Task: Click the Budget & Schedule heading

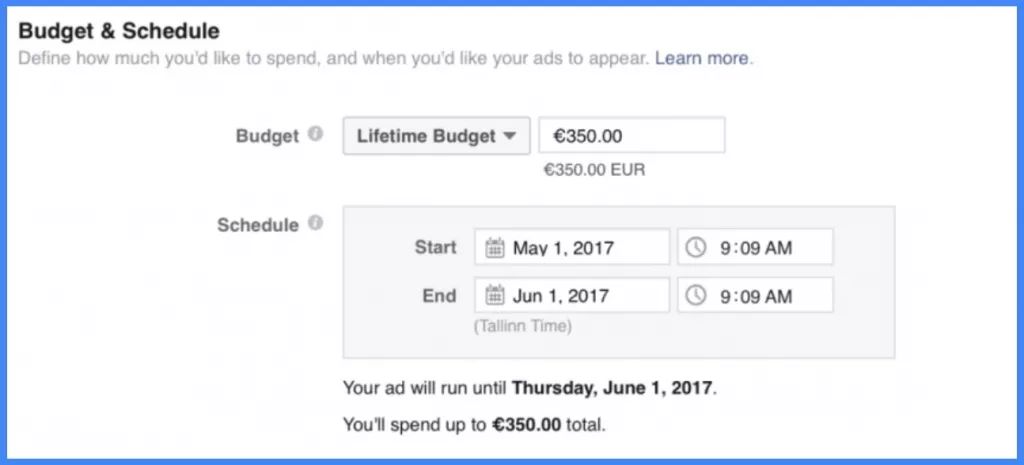Action: [x=119, y=32]
